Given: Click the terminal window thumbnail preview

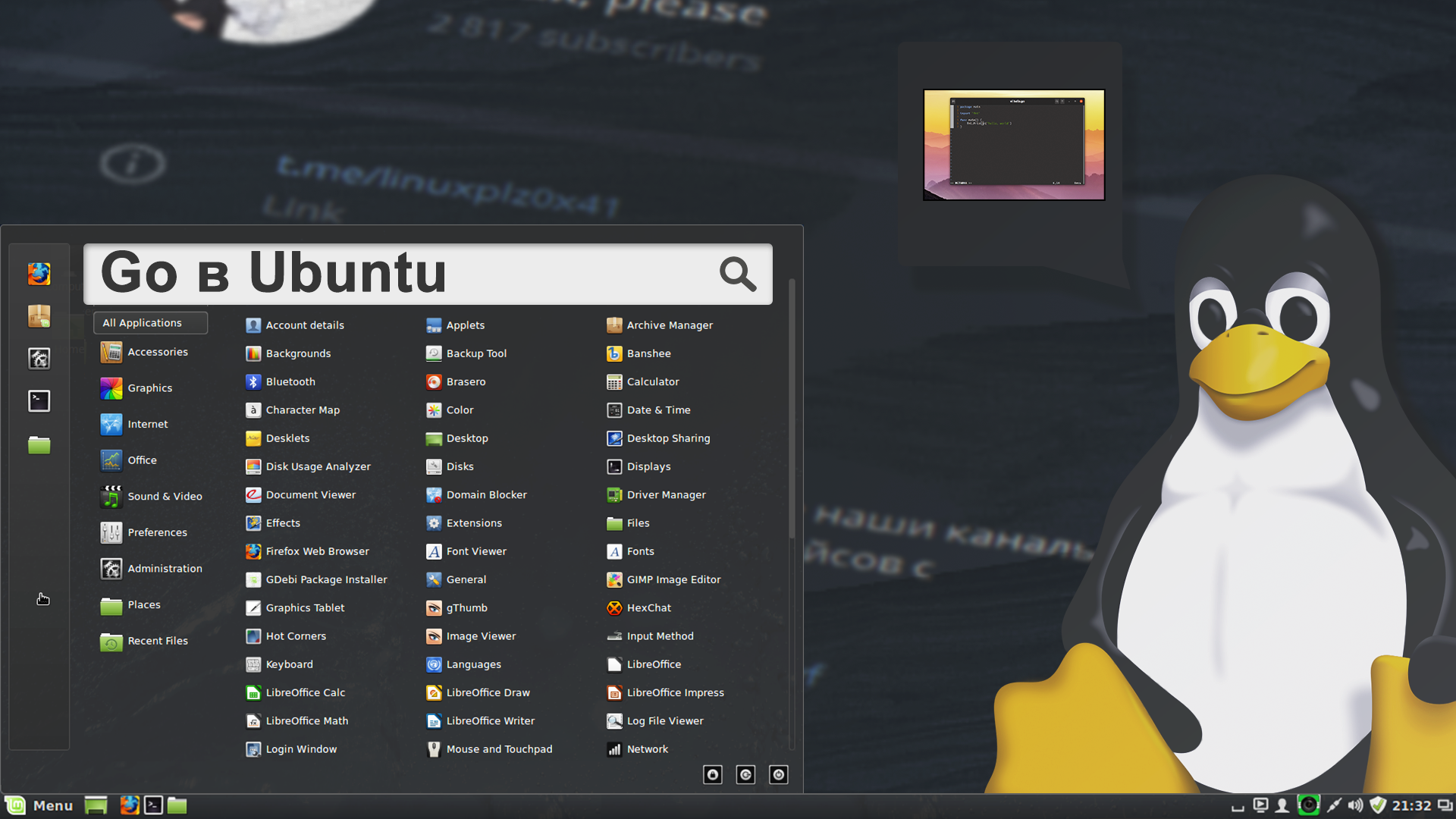Looking at the screenshot, I should coord(1013,145).
